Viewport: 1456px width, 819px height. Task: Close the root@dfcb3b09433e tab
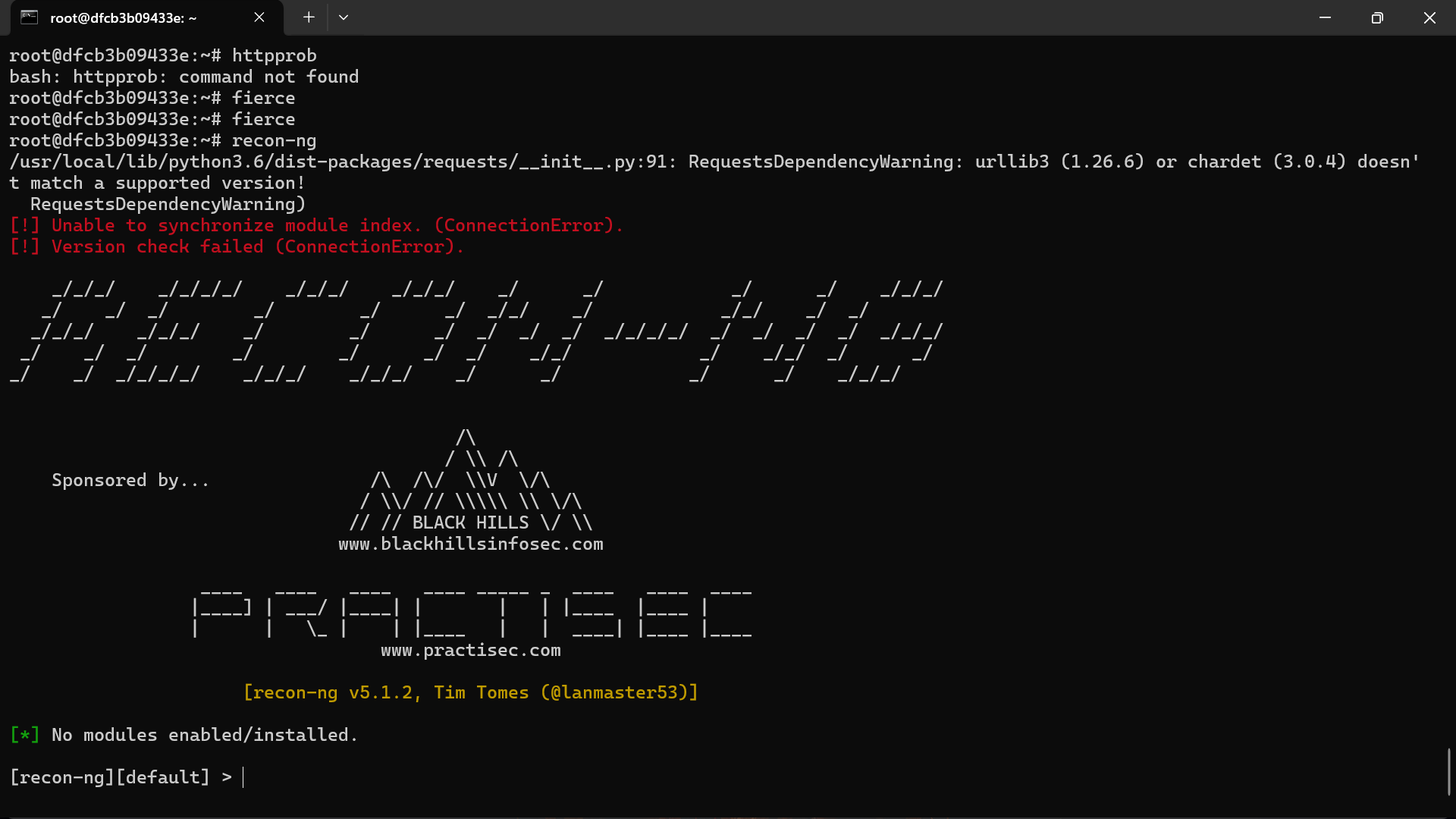(x=259, y=17)
